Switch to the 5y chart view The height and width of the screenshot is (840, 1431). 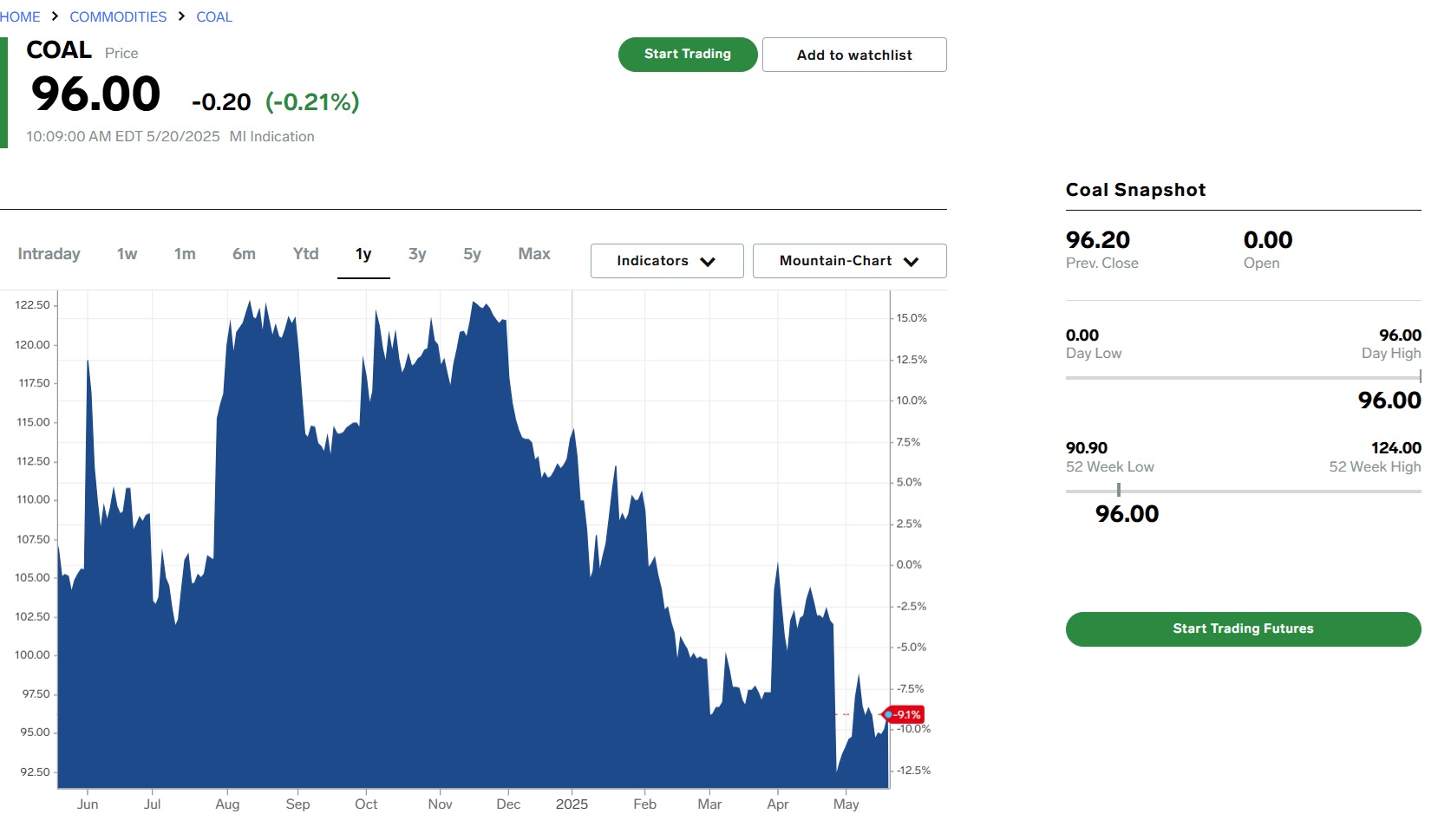[472, 254]
